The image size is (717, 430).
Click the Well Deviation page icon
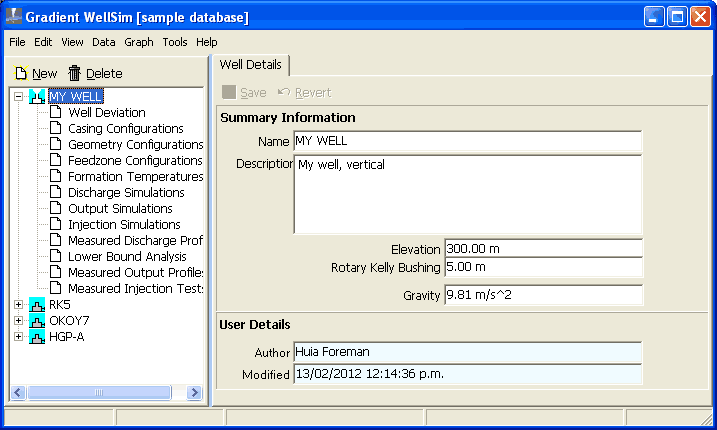pyautogui.click(x=55, y=112)
